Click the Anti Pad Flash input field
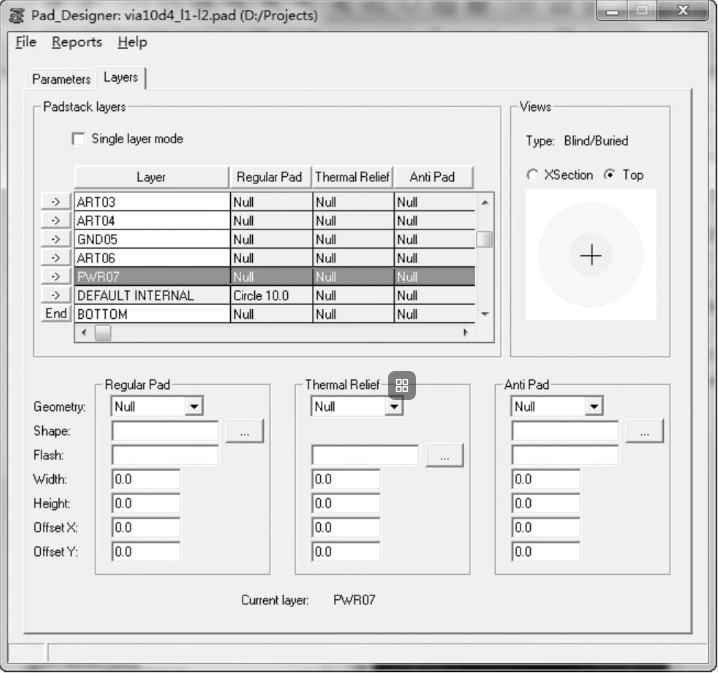The image size is (718, 673). 565,456
